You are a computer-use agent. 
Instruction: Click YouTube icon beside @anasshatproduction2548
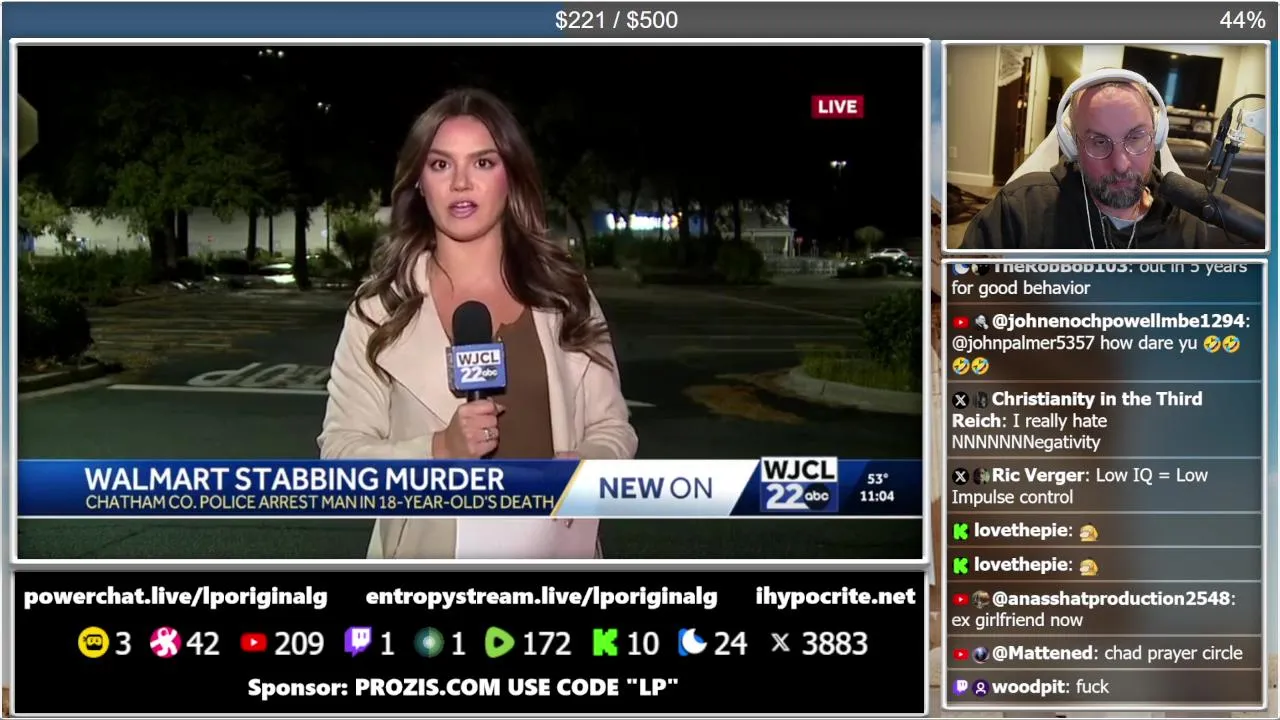960,599
